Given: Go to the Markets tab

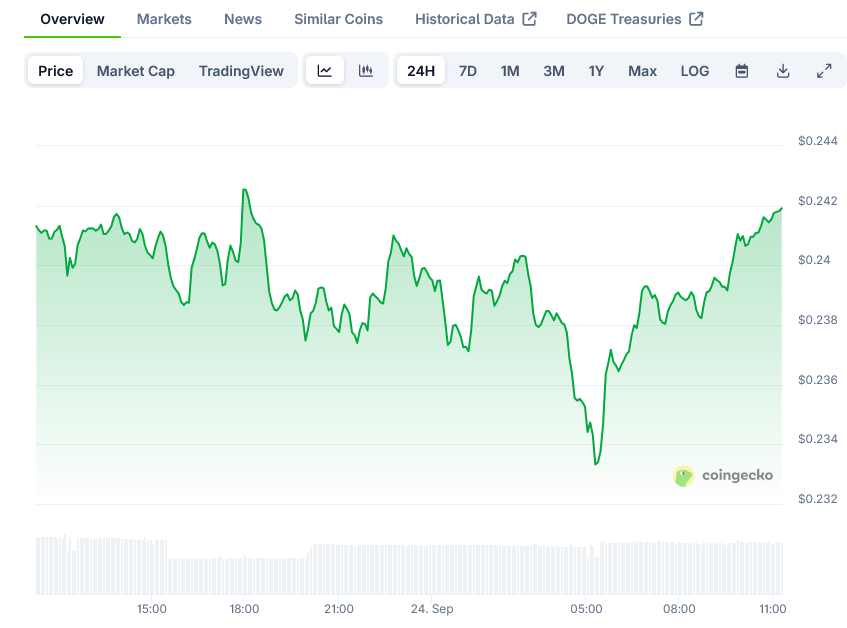Looking at the screenshot, I should point(164,19).
